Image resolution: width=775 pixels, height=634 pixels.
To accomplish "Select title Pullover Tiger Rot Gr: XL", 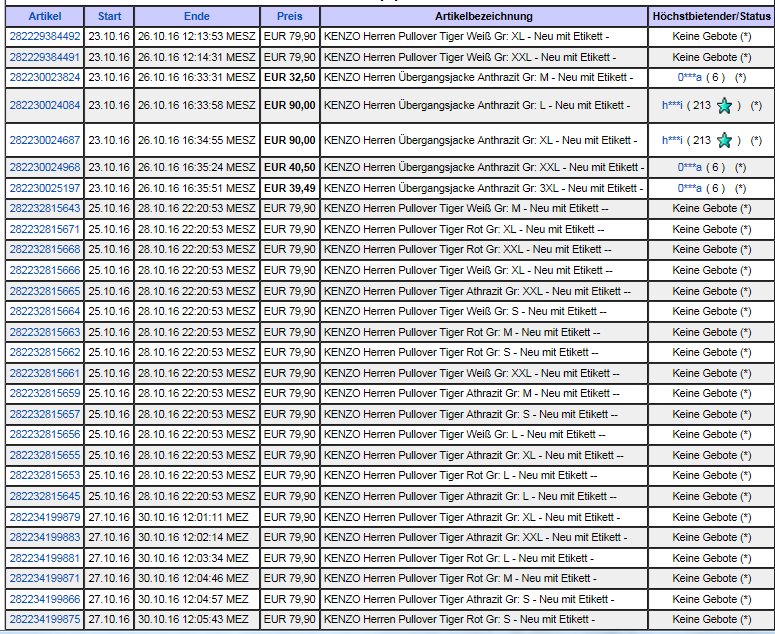I will point(465,229).
